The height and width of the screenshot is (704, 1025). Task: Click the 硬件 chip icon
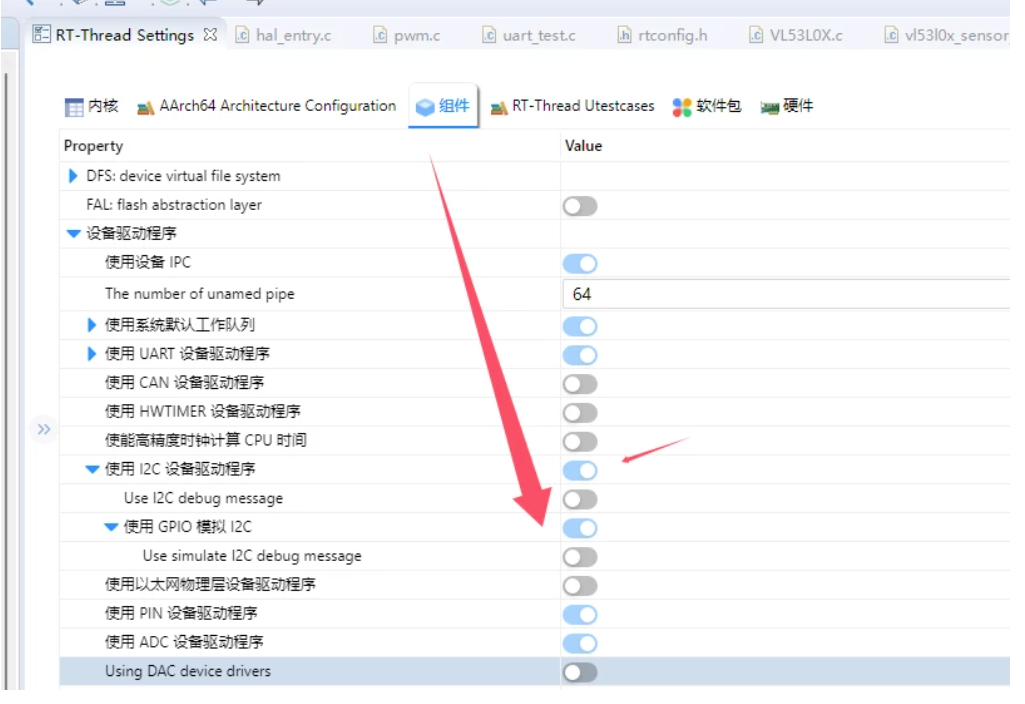(x=770, y=108)
